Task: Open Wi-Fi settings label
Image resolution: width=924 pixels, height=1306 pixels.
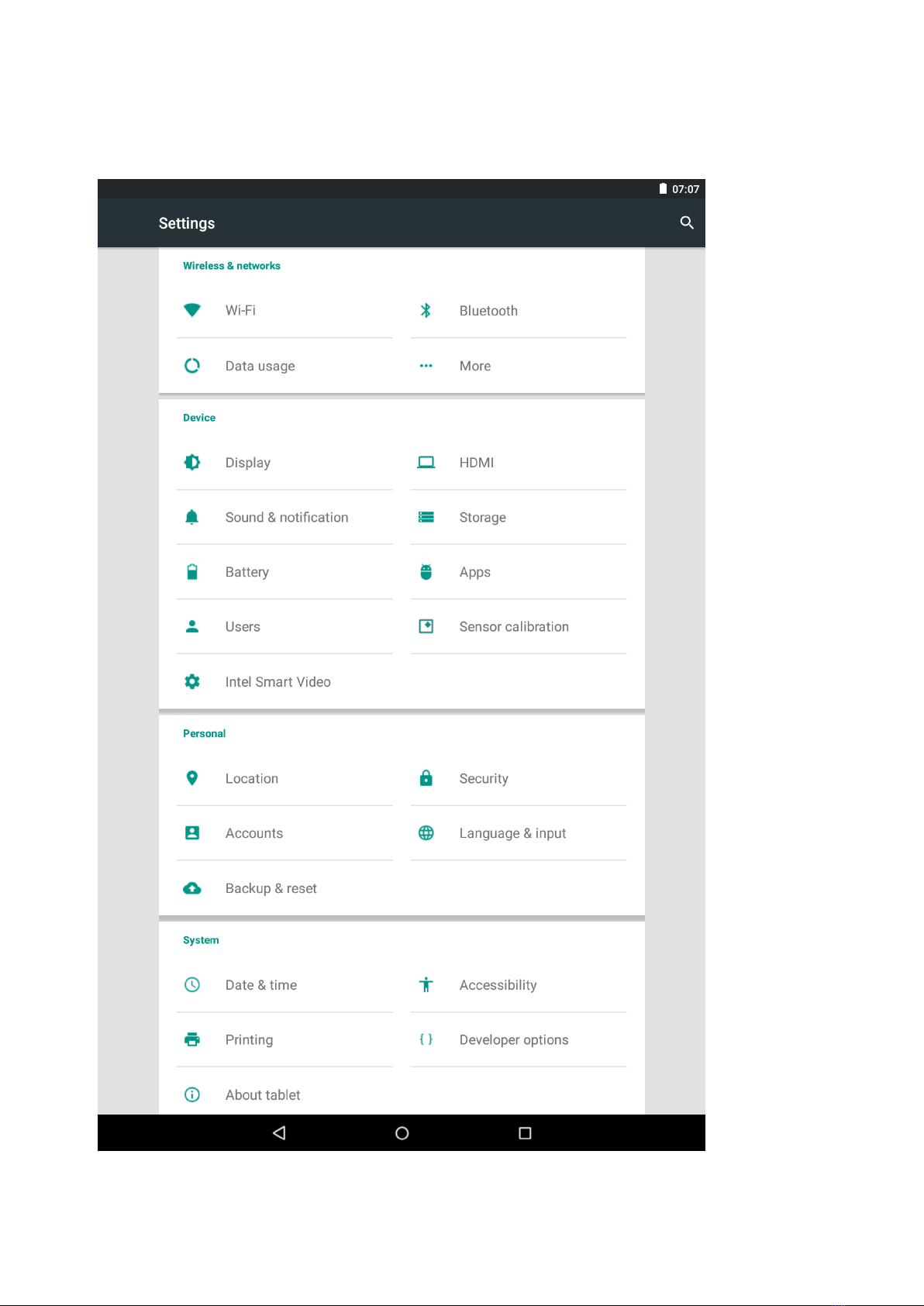Action: 240,310
